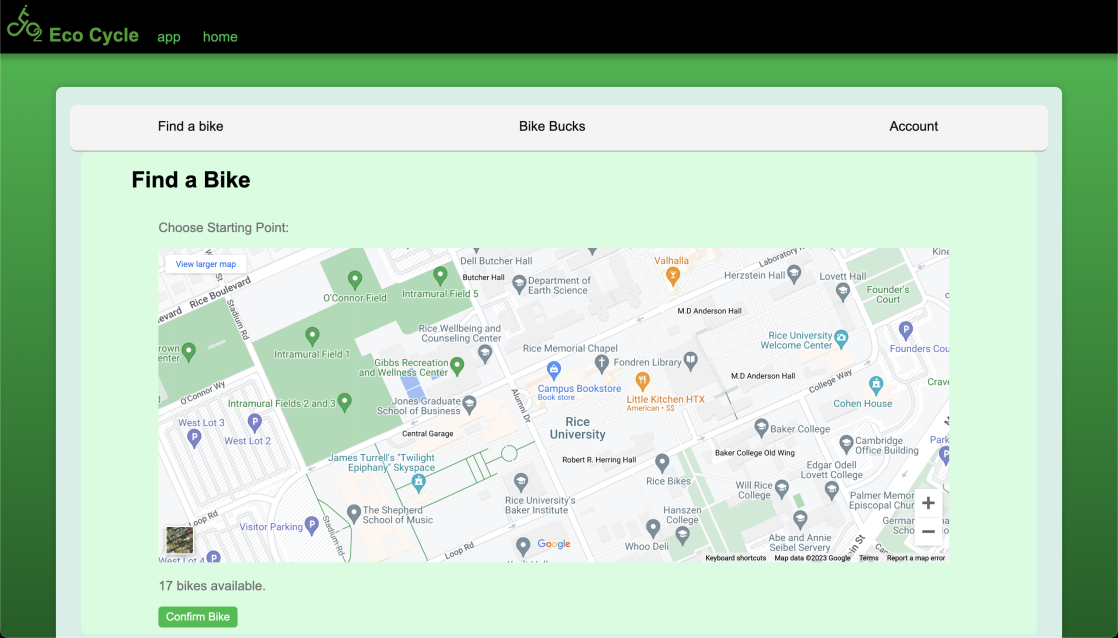Click the Whoo Deli marker
The height and width of the screenshot is (638, 1118).
(x=652, y=528)
